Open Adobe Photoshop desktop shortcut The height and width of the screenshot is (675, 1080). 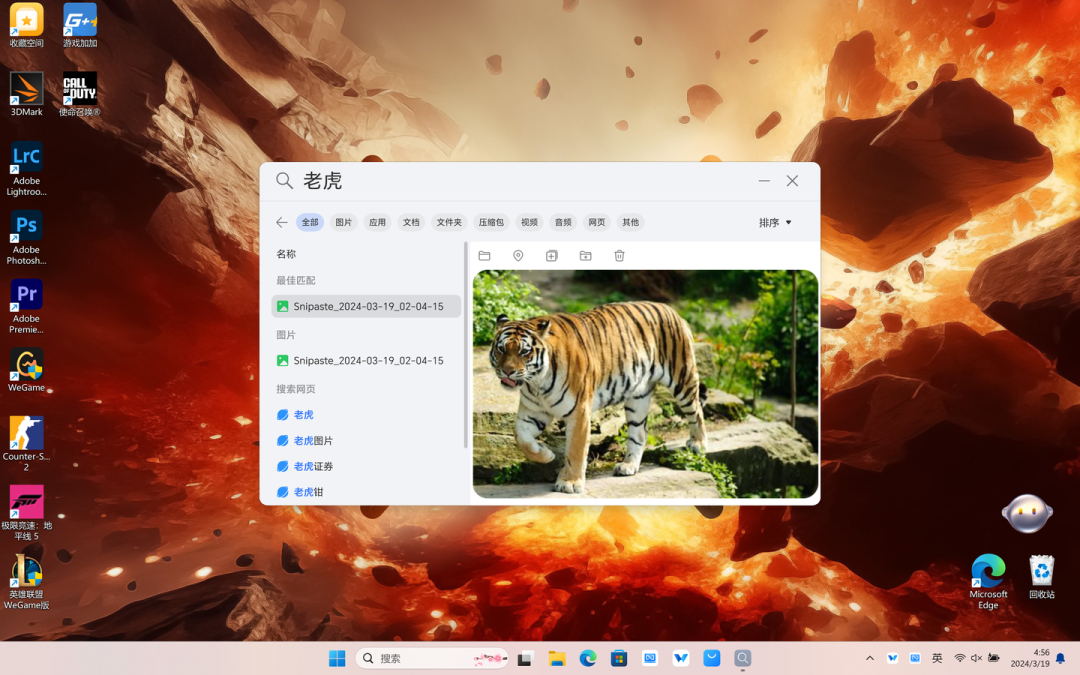pyautogui.click(x=26, y=238)
